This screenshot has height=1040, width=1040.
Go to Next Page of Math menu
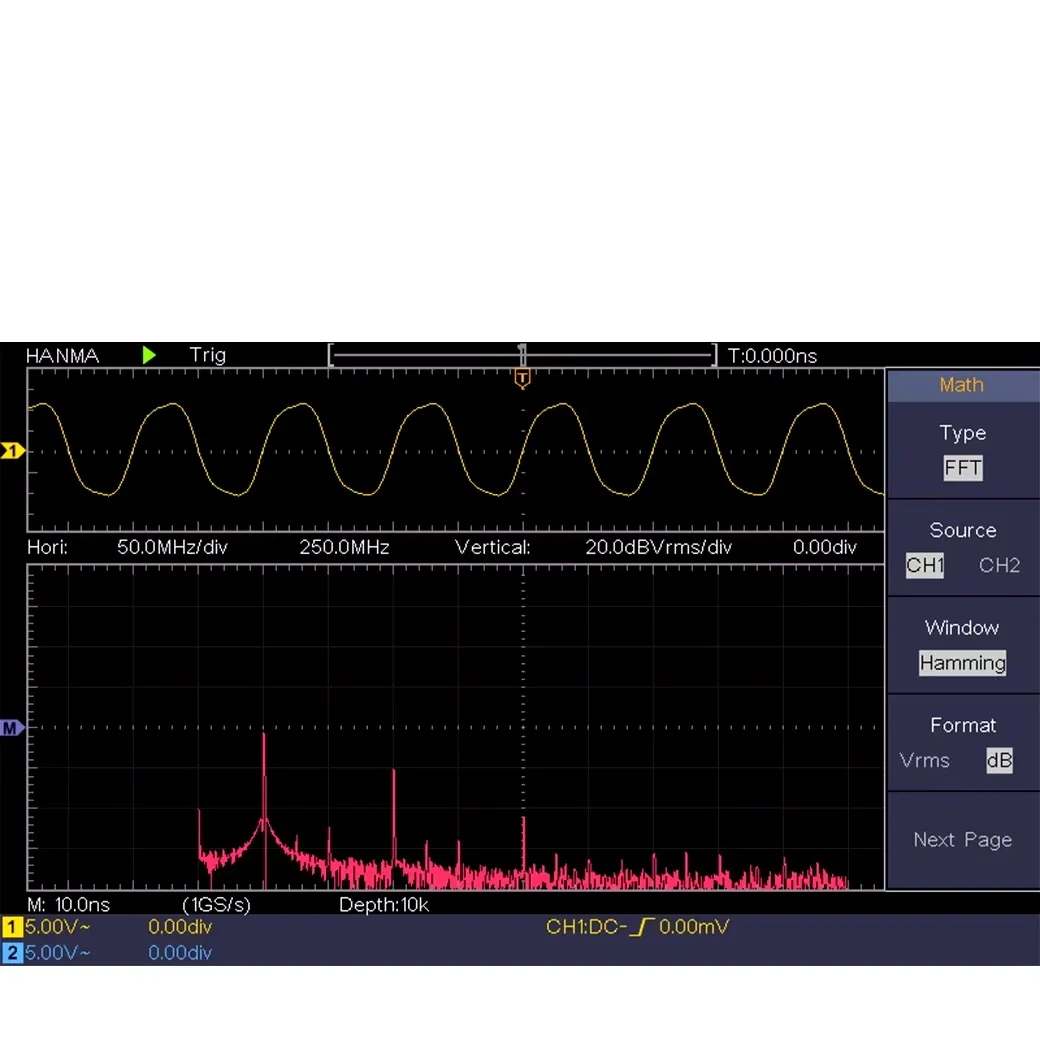962,840
